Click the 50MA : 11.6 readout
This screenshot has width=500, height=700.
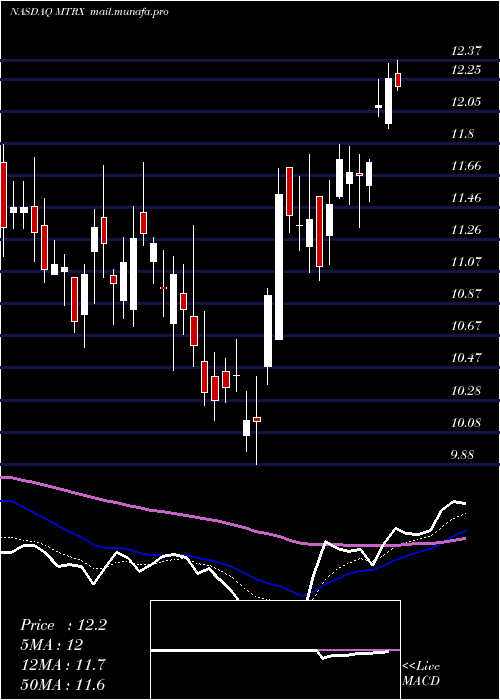coord(62,684)
